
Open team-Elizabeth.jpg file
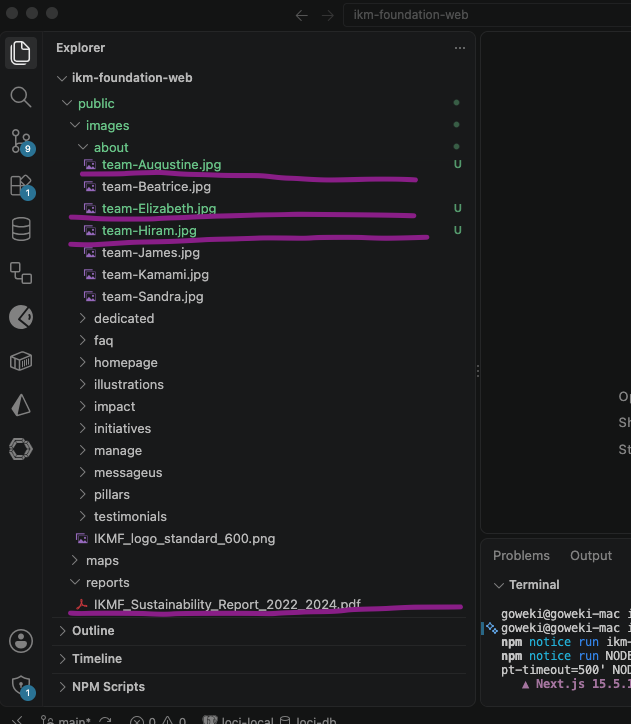point(159,209)
